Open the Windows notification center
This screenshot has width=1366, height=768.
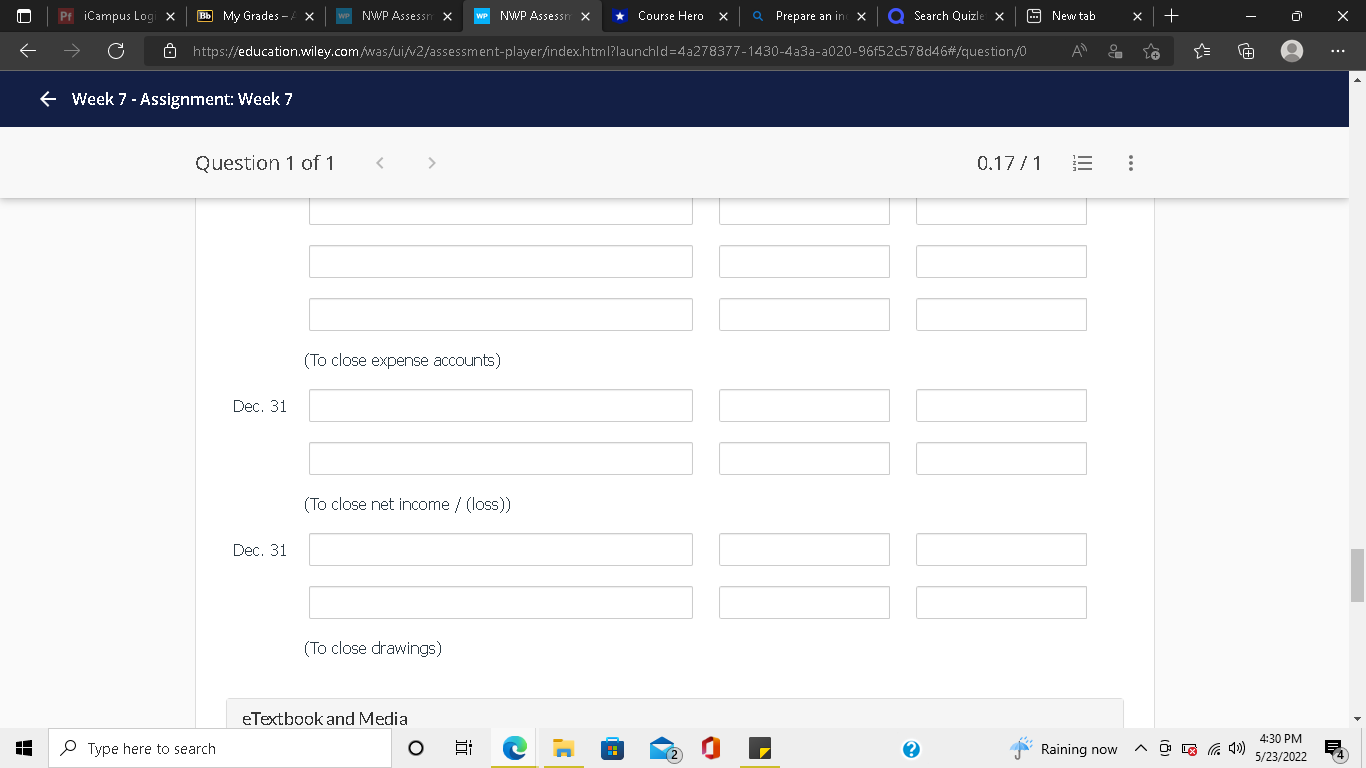(1336, 748)
